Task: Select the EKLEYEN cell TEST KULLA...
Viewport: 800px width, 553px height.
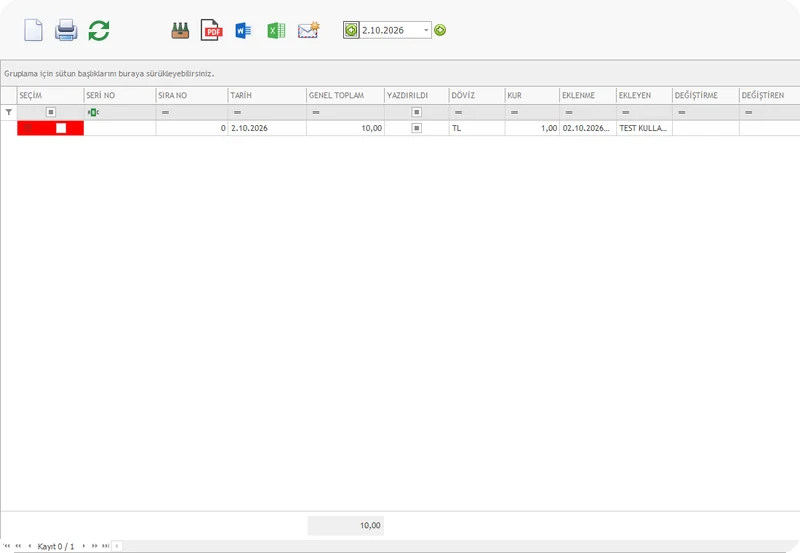Action: [644, 128]
